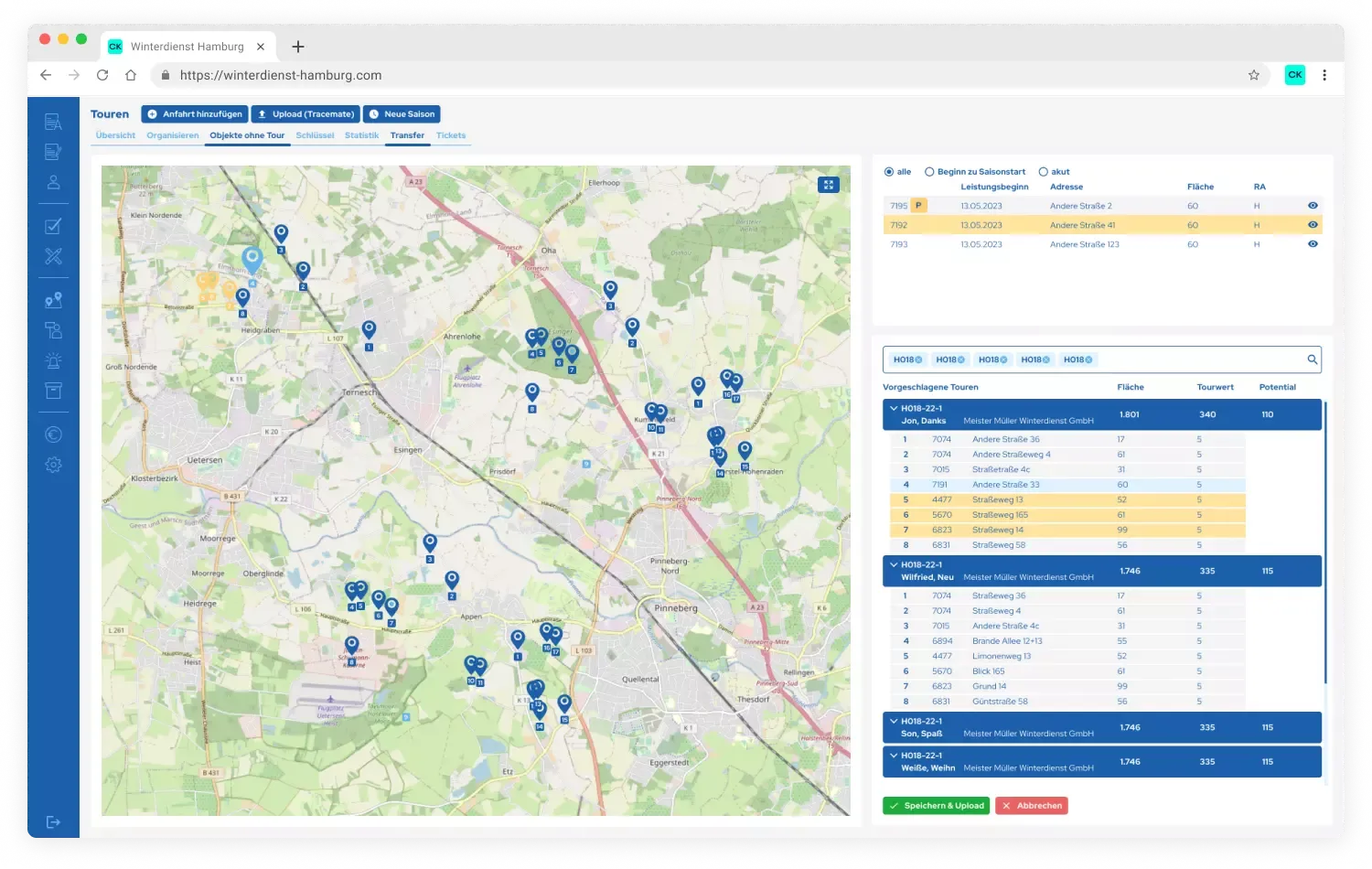
Task: Select the 'akut' radio option
Action: (x=1043, y=172)
